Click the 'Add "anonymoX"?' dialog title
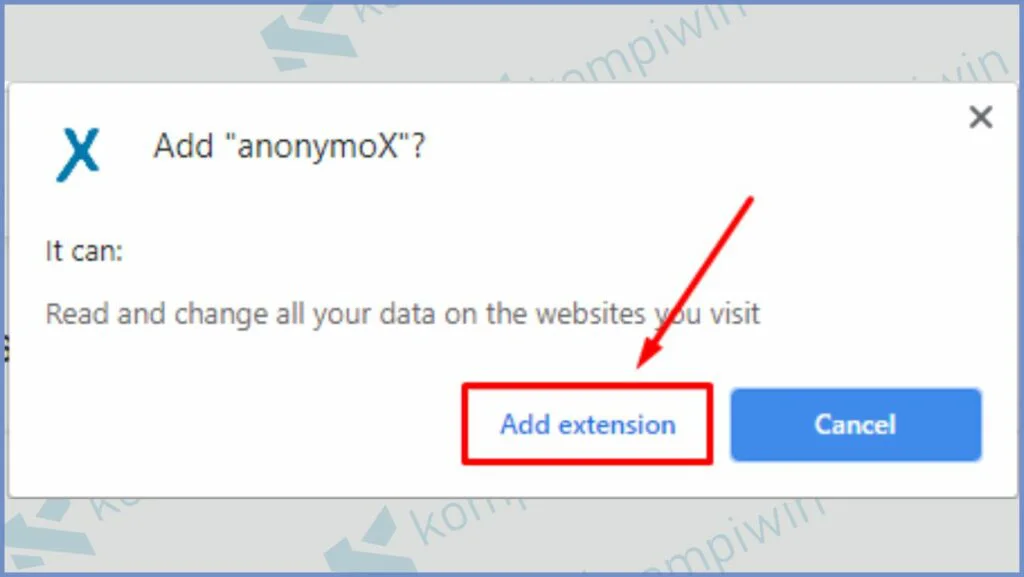The width and height of the screenshot is (1024, 577). click(289, 146)
